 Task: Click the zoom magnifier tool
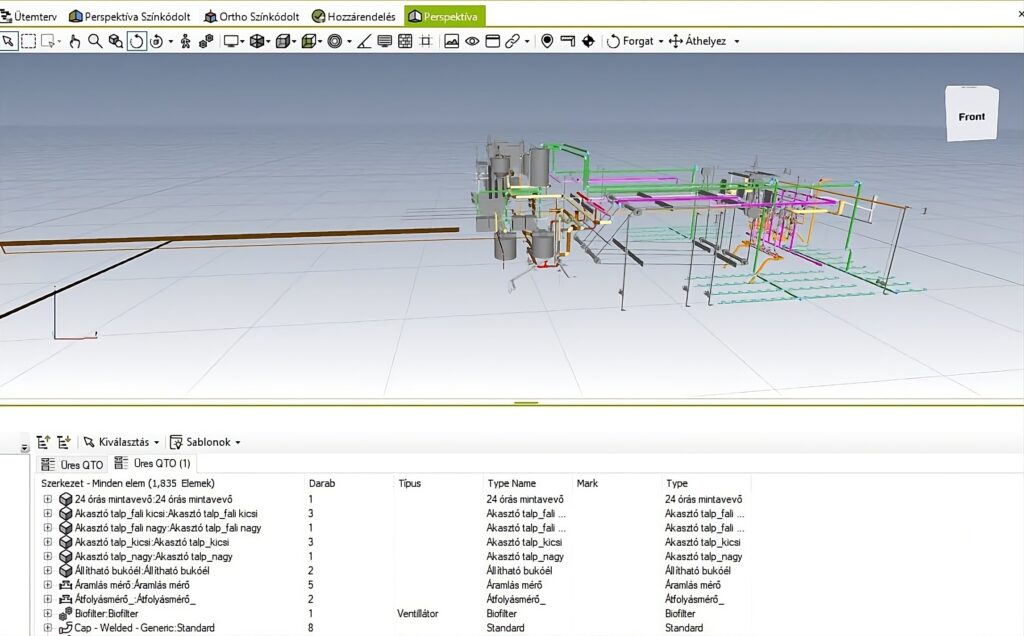(95, 41)
